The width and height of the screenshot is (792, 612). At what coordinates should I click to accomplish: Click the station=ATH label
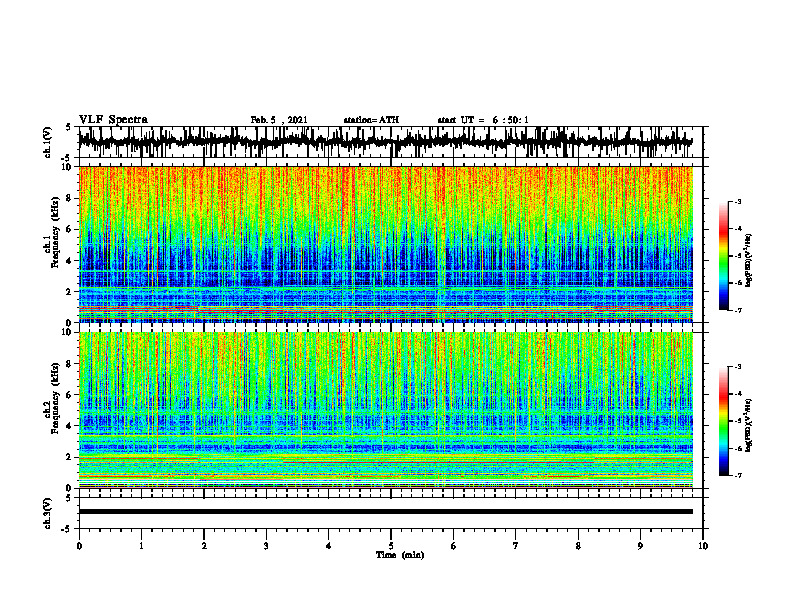[371, 120]
